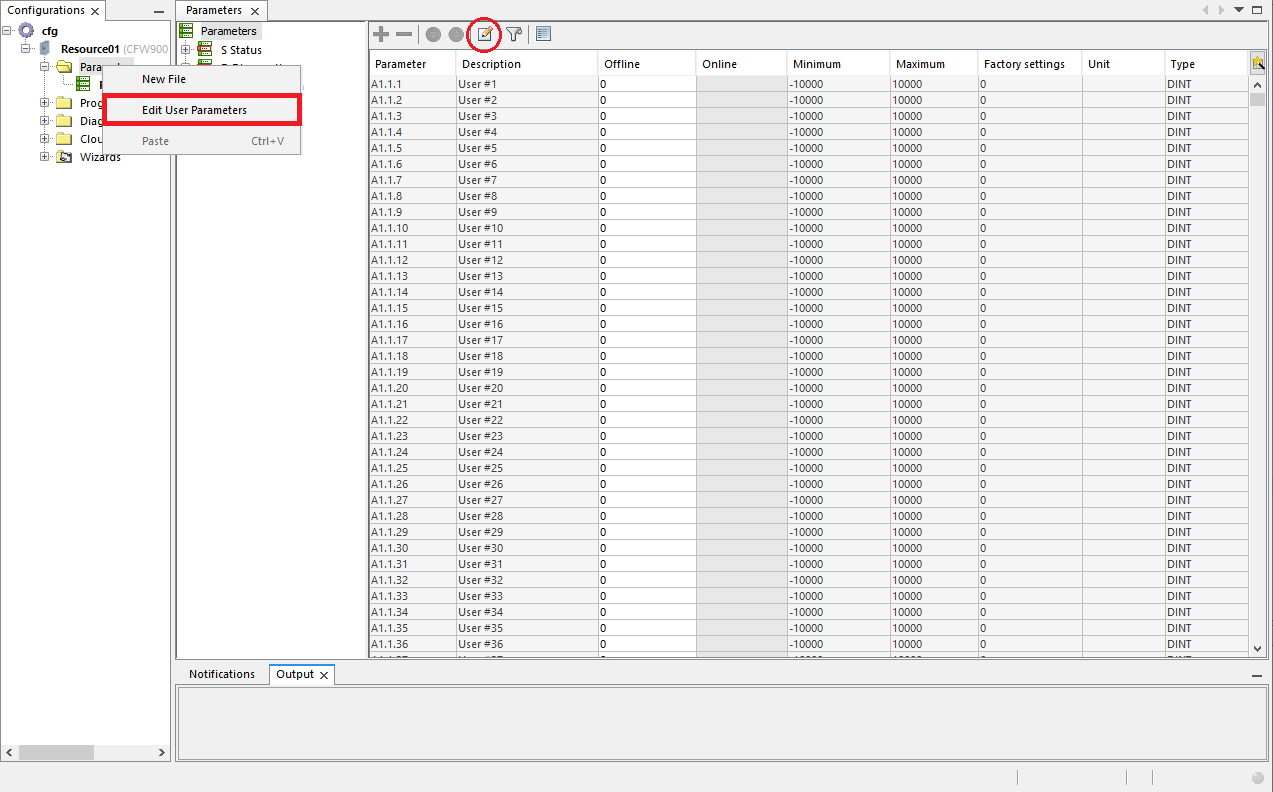Switch to the Configurations tab

pos(44,10)
